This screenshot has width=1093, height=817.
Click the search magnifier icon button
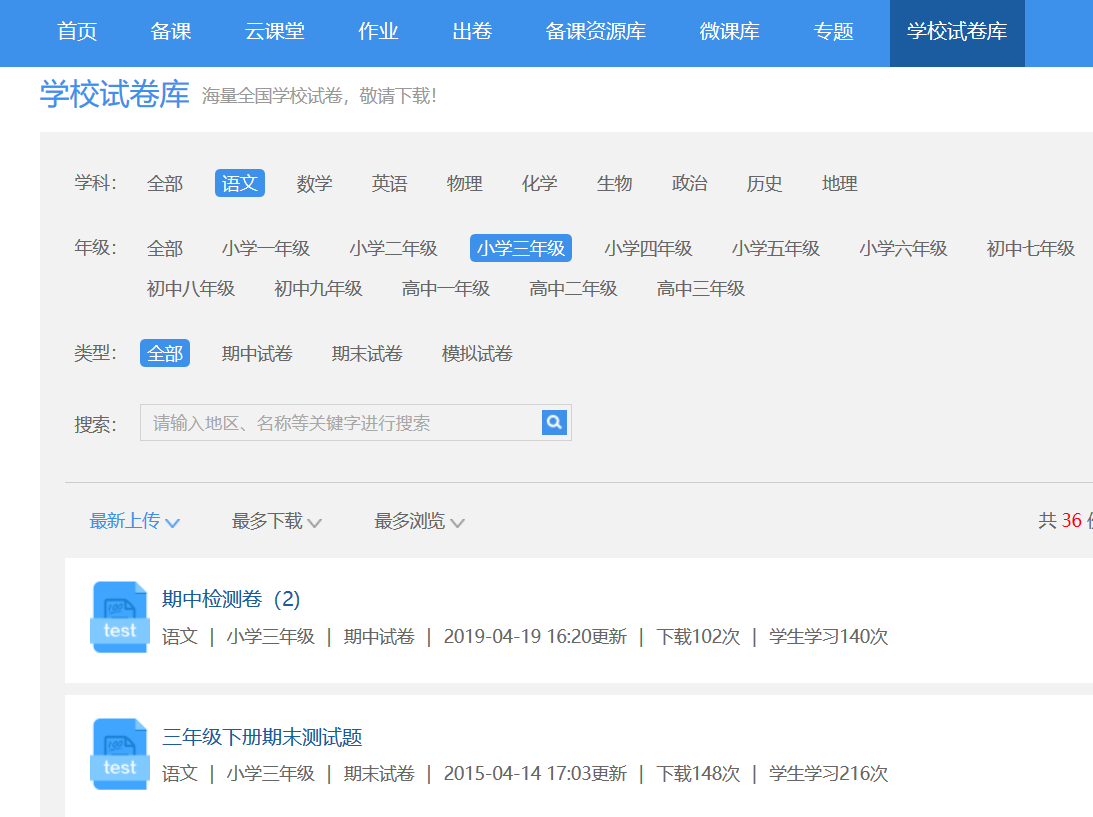554,422
